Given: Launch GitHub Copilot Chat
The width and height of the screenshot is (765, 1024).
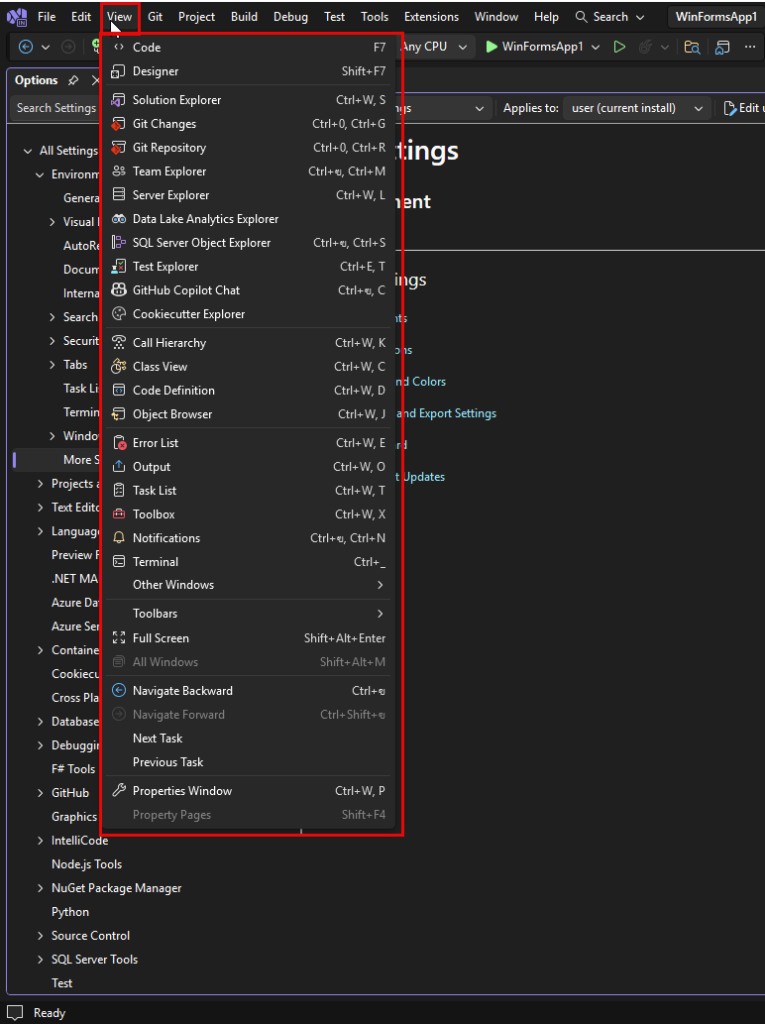Looking at the screenshot, I should coord(248,291).
